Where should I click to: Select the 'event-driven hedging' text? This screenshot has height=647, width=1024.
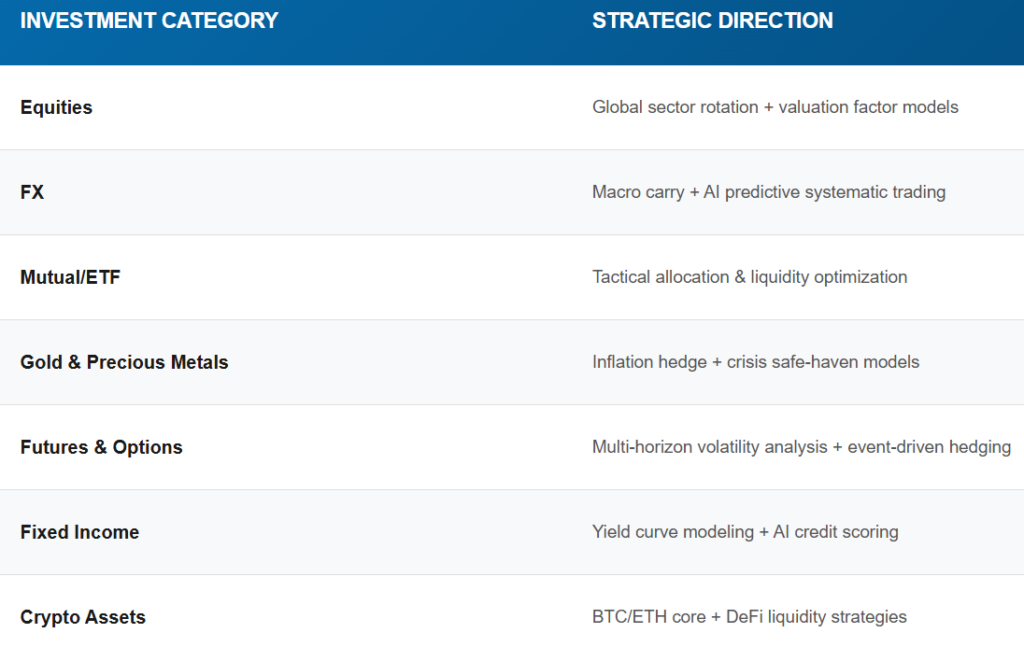tap(929, 447)
